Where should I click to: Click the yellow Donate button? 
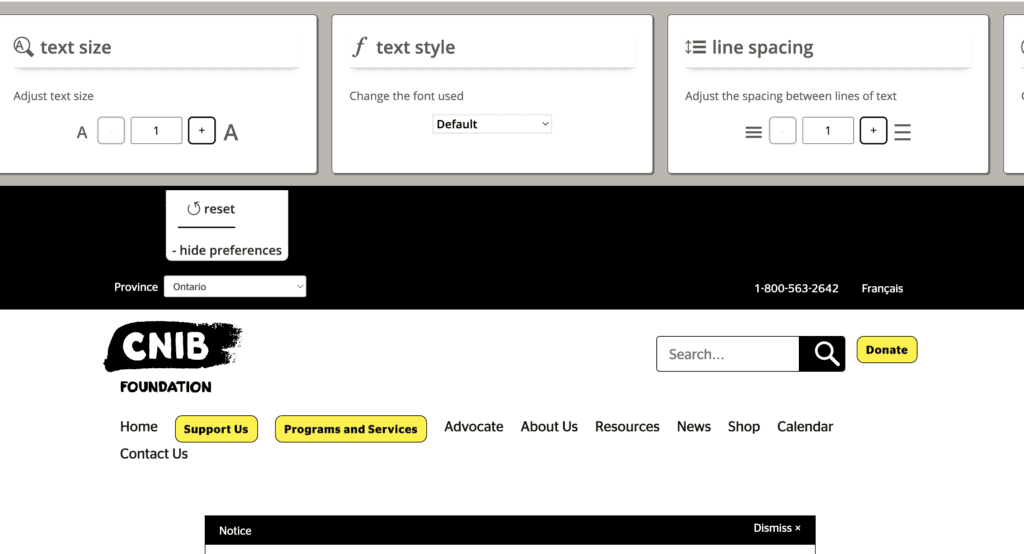(886, 350)
